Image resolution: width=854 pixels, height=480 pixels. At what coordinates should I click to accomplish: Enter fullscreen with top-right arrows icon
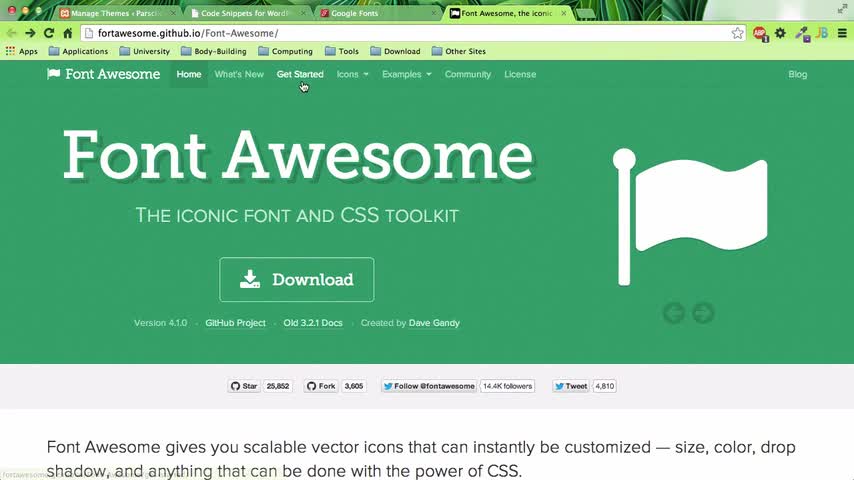[842, 9]
